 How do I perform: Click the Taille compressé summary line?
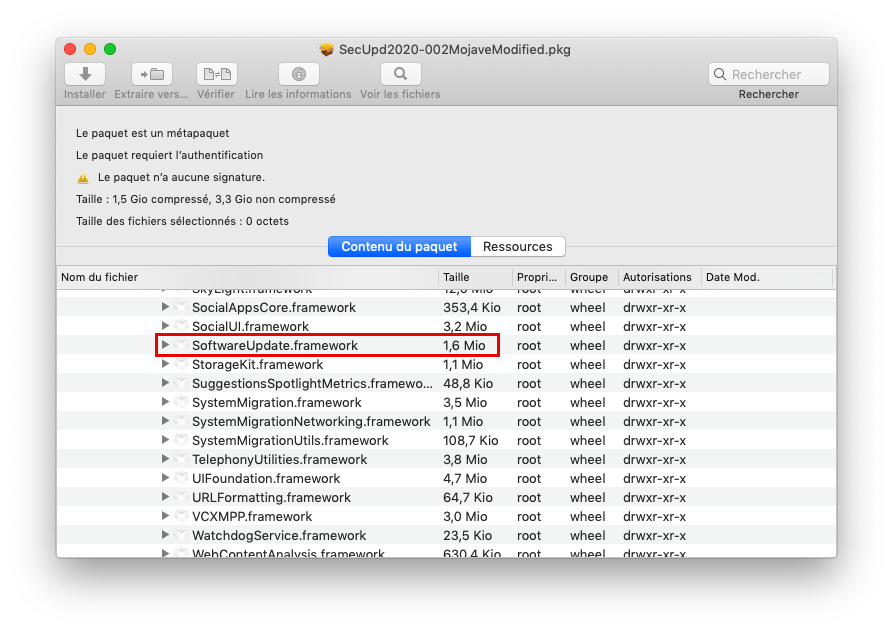206,199
